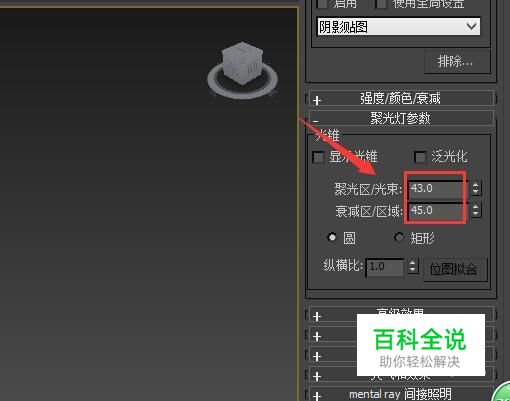Click the 排除... button
This screenshot has height=401, width=510.
tap(457, 62)
